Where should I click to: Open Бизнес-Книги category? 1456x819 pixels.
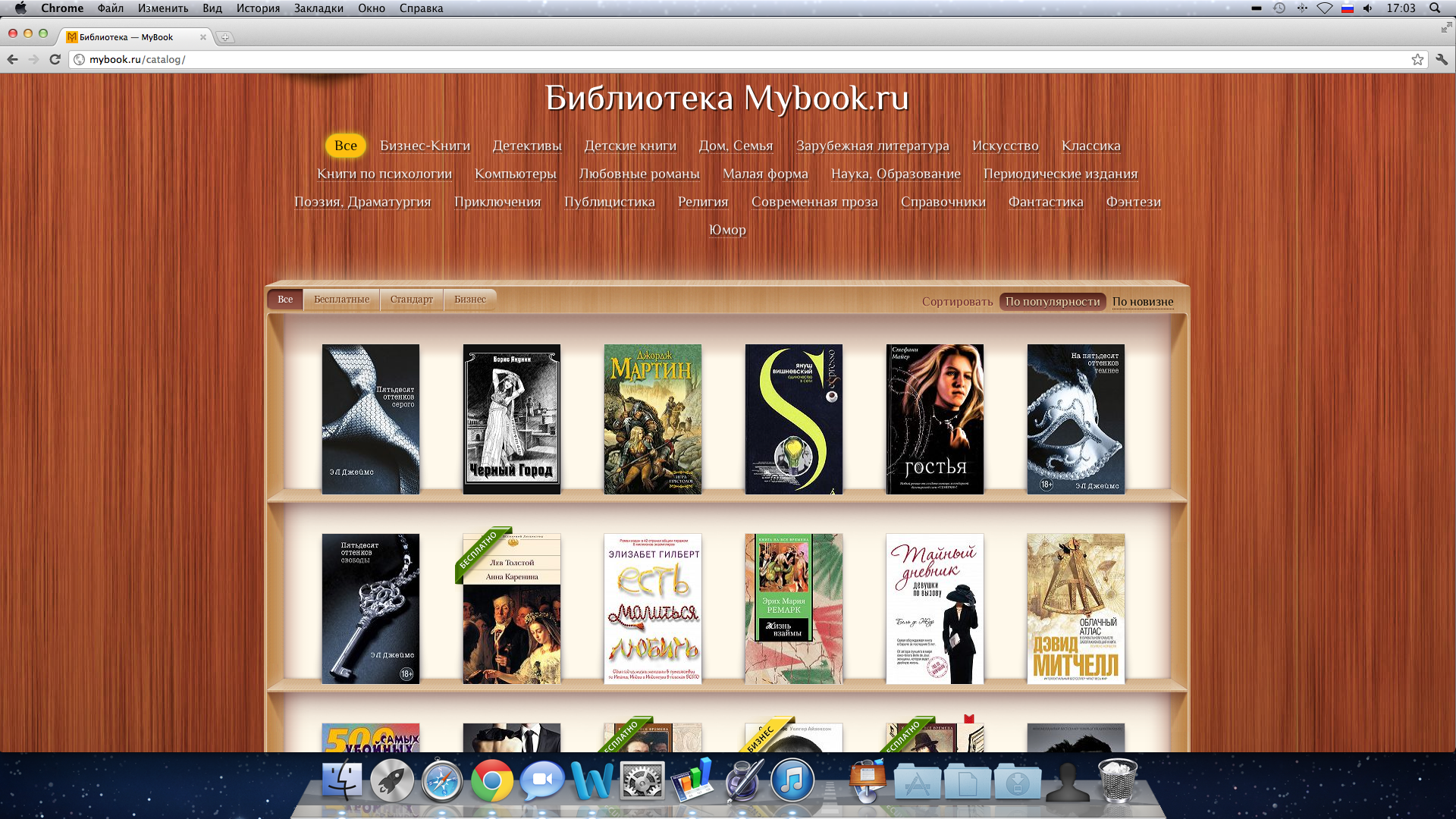425,146
